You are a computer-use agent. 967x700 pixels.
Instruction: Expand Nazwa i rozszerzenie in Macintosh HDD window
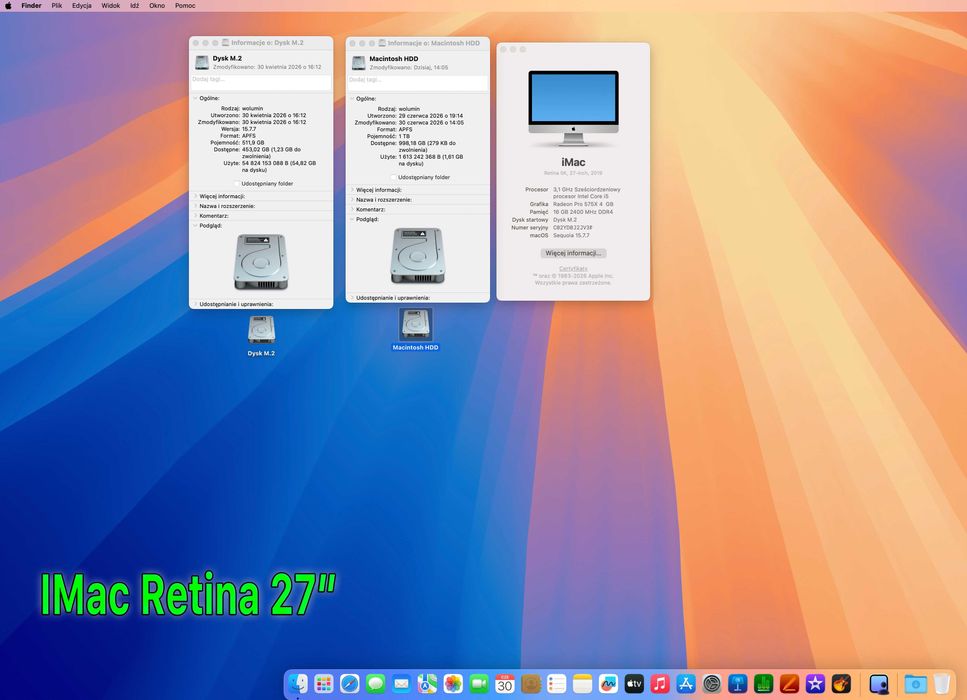(x=352, y=200)
